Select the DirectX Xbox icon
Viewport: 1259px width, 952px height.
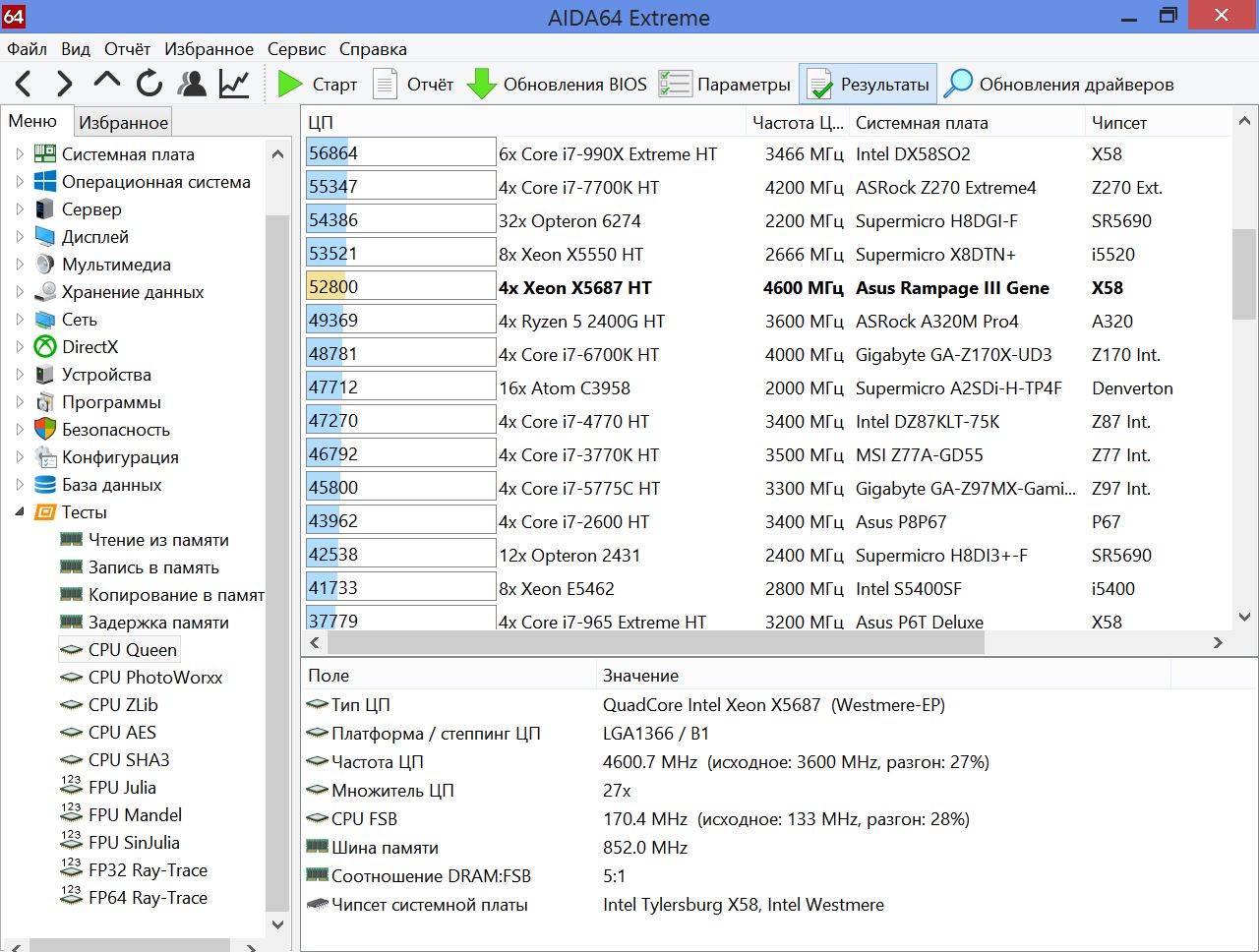[x=45, y=347]
